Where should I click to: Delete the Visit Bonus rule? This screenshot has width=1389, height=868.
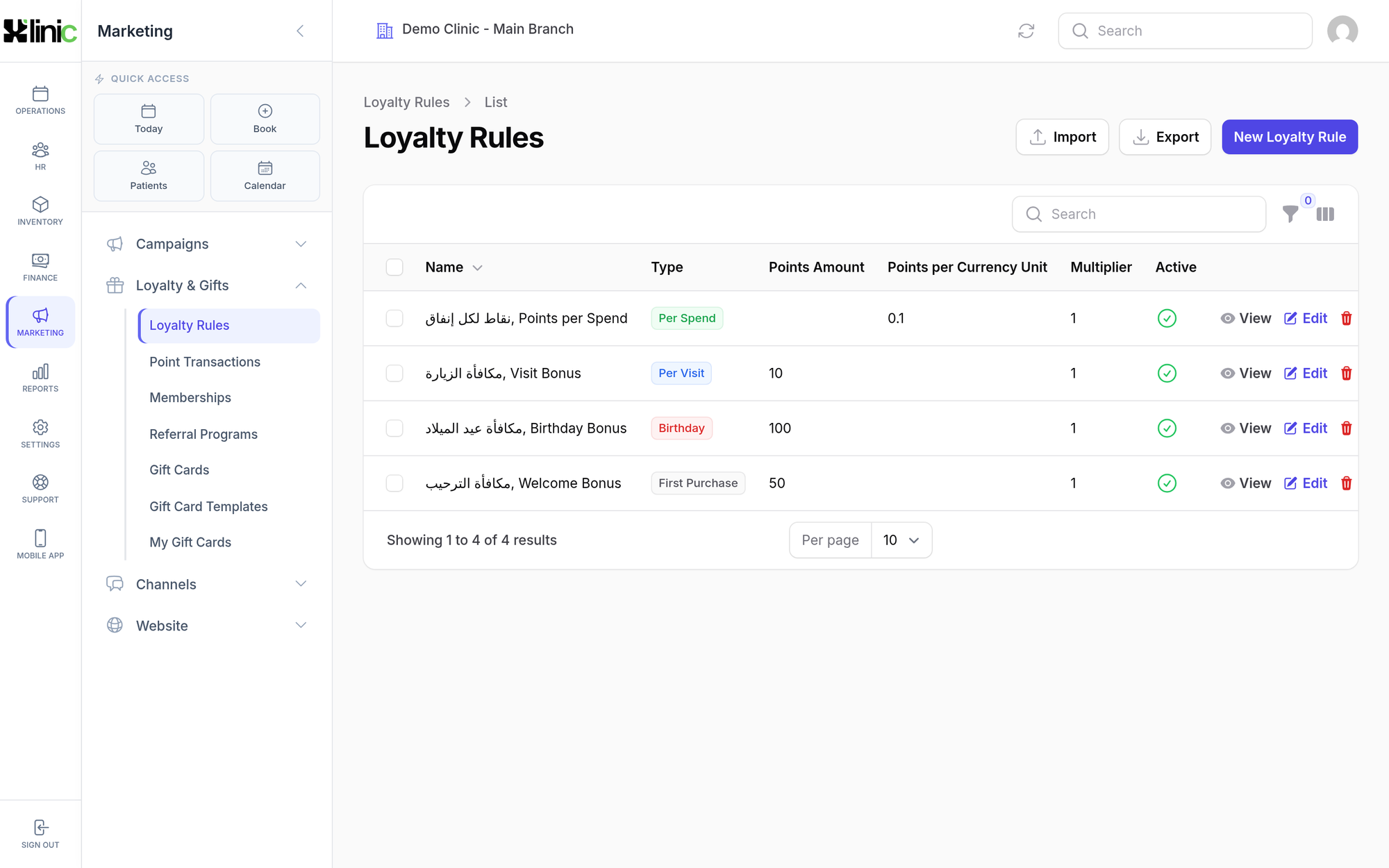pos(1346,374)
